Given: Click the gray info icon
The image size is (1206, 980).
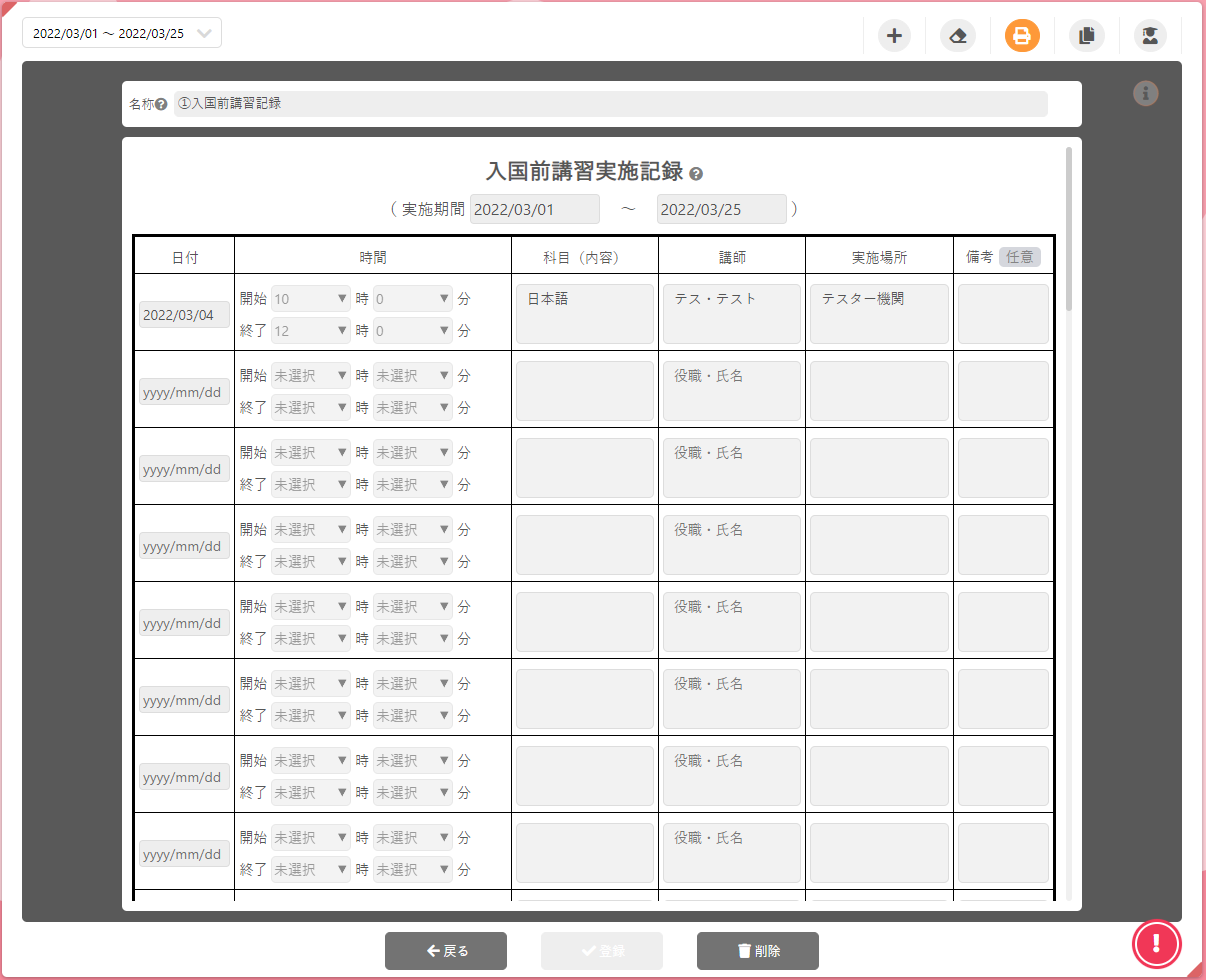Looking at the screenshot, I should pyautogui.click(x=1145, y=93).
